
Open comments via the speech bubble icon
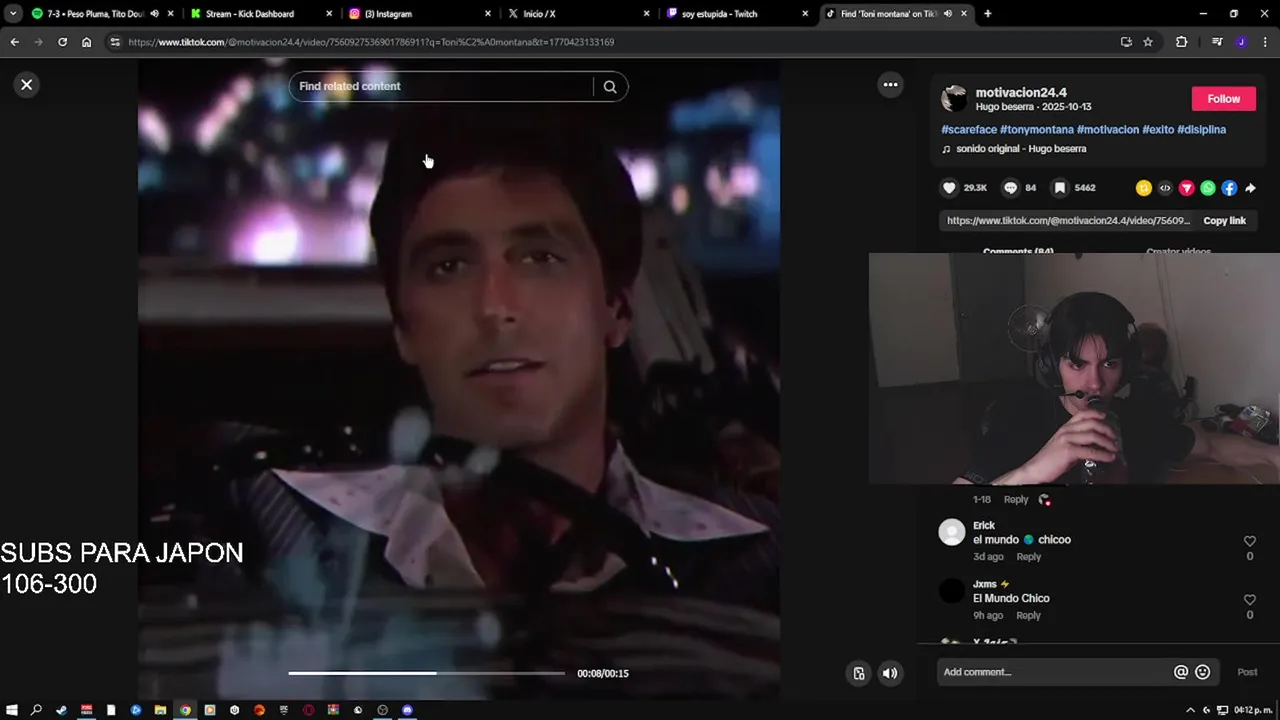coord(1010,188)
